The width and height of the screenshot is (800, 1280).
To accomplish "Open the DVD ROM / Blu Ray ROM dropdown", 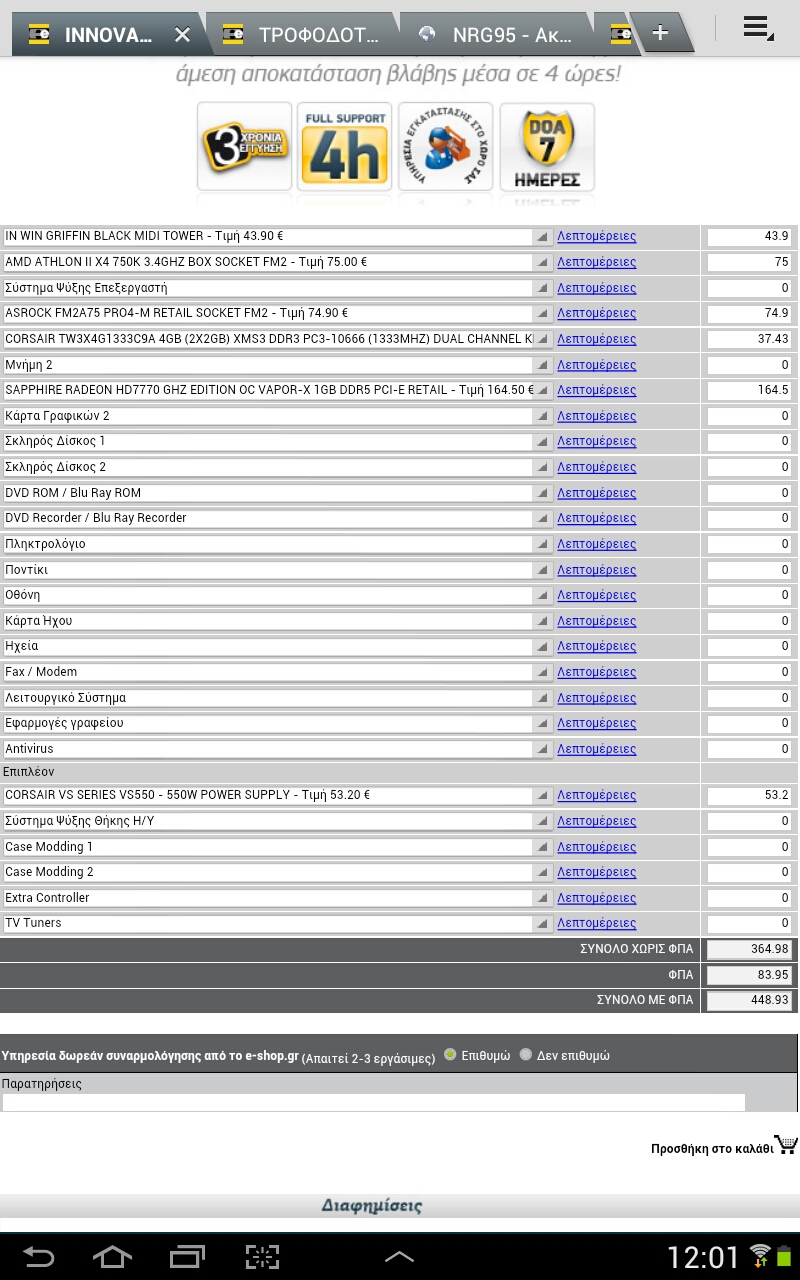I will 278,493.
